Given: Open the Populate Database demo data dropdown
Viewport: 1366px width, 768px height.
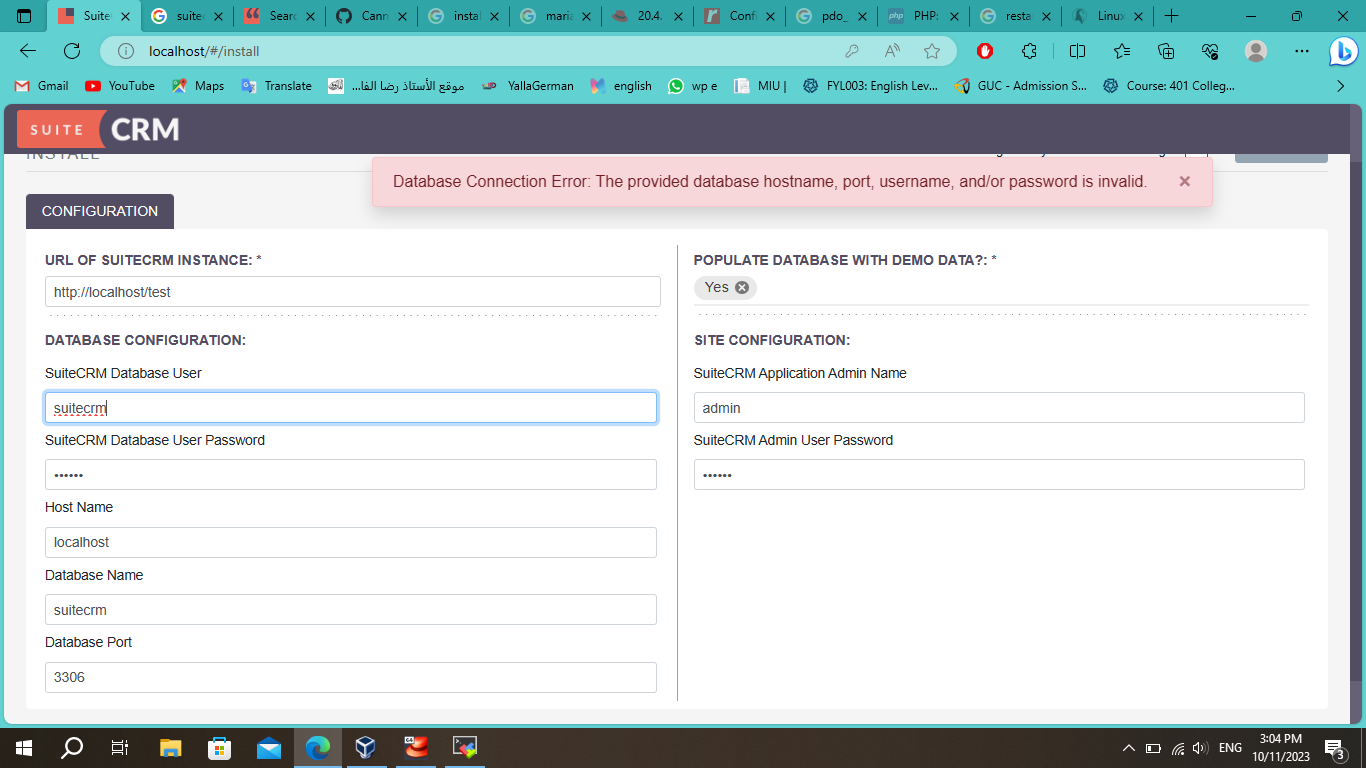Looking at the screenshot, I should (1001, 288).
